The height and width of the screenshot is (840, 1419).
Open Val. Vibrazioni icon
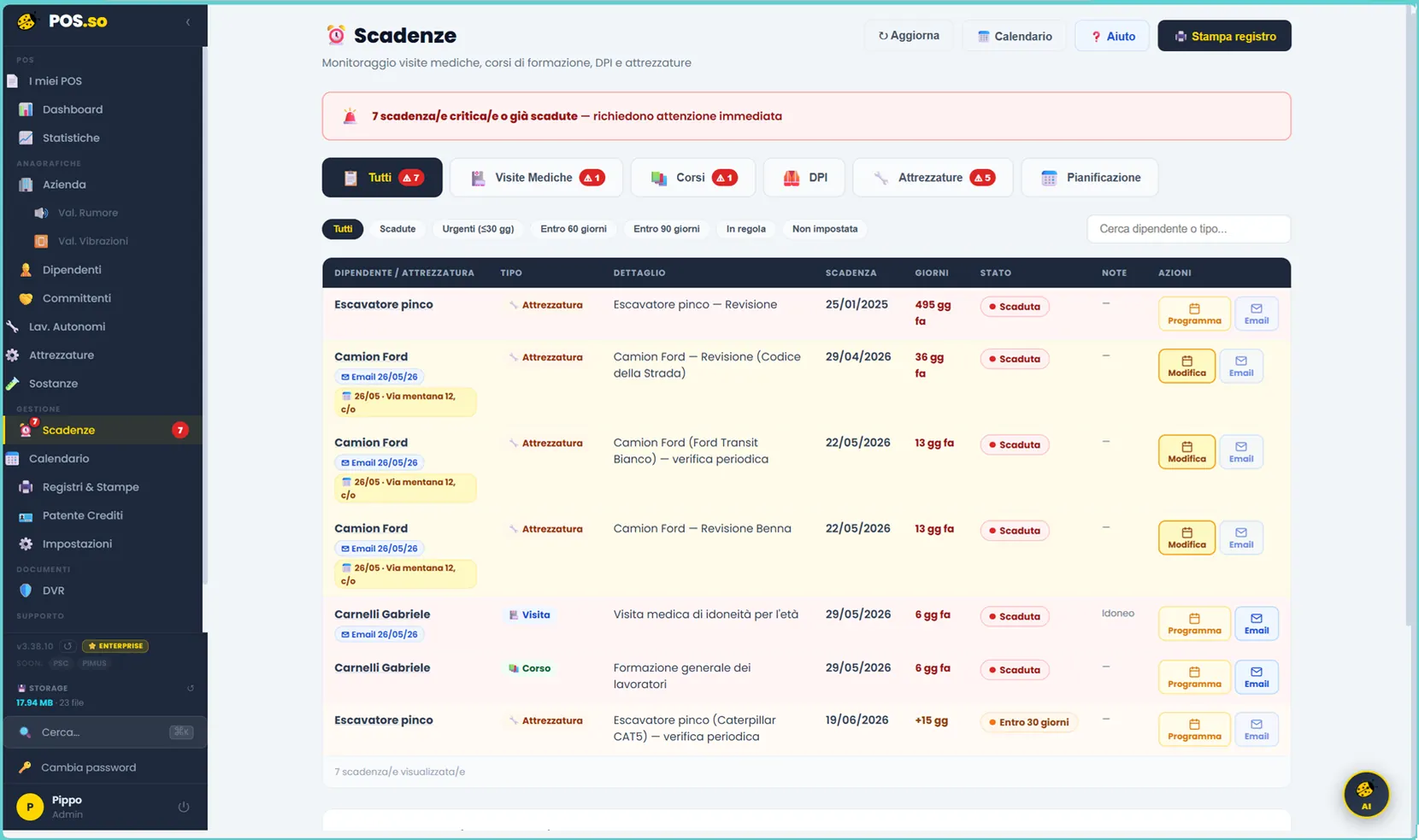40,241
